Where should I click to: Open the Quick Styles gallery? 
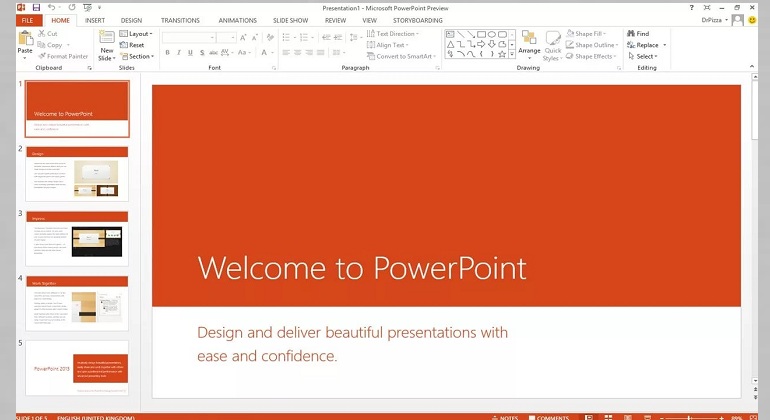[x=553, y=45]
